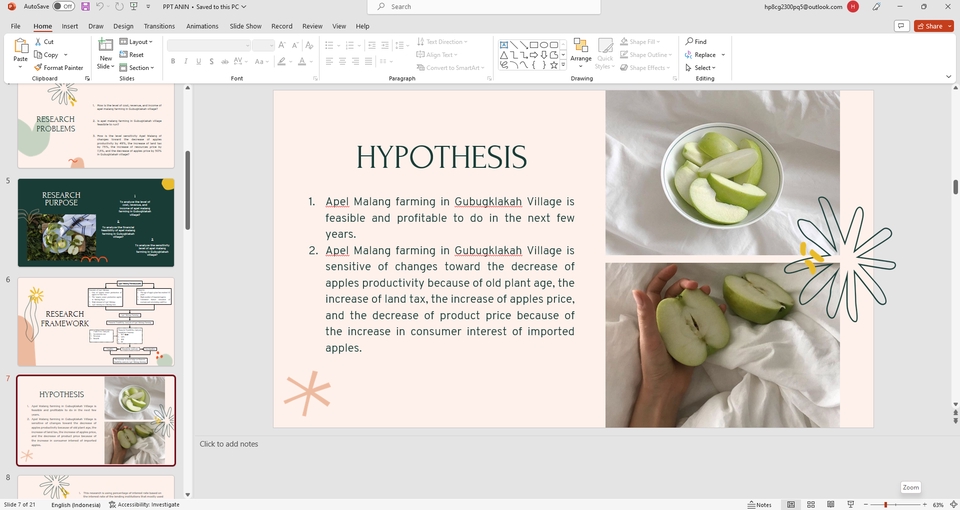Click the account profile avatar
Screen dimensions: 960x510
coord(853,7)
